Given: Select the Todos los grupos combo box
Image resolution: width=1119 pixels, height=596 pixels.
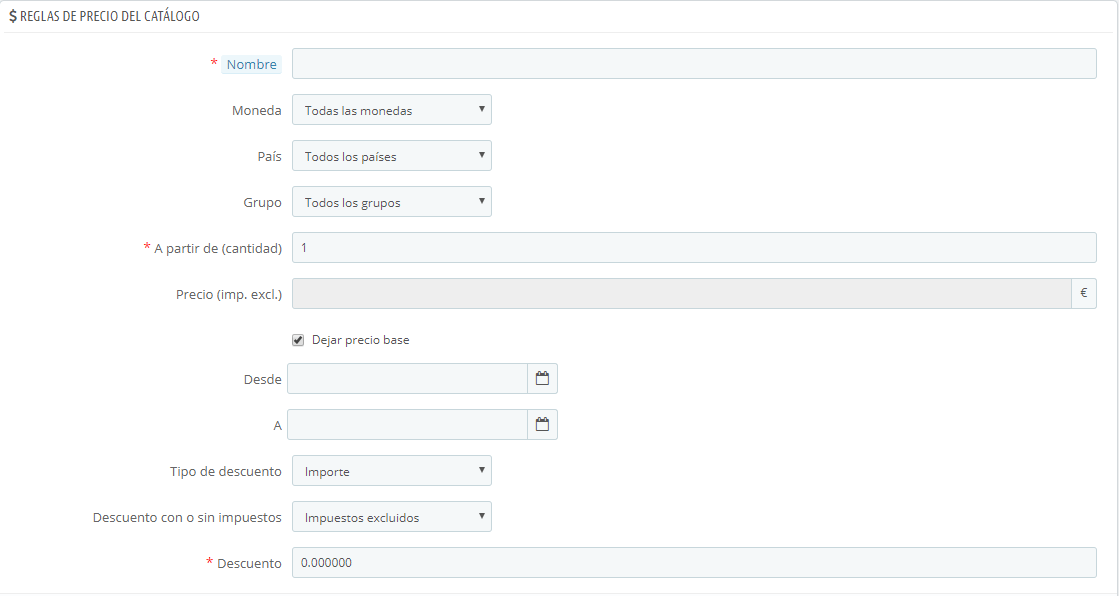Looking at the screenshot, I should pyautogui.click(x=391, y=201).
